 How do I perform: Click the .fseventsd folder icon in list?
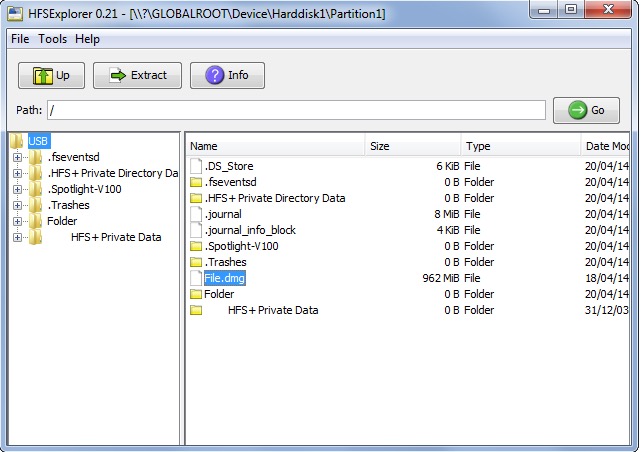pos(196,182)
